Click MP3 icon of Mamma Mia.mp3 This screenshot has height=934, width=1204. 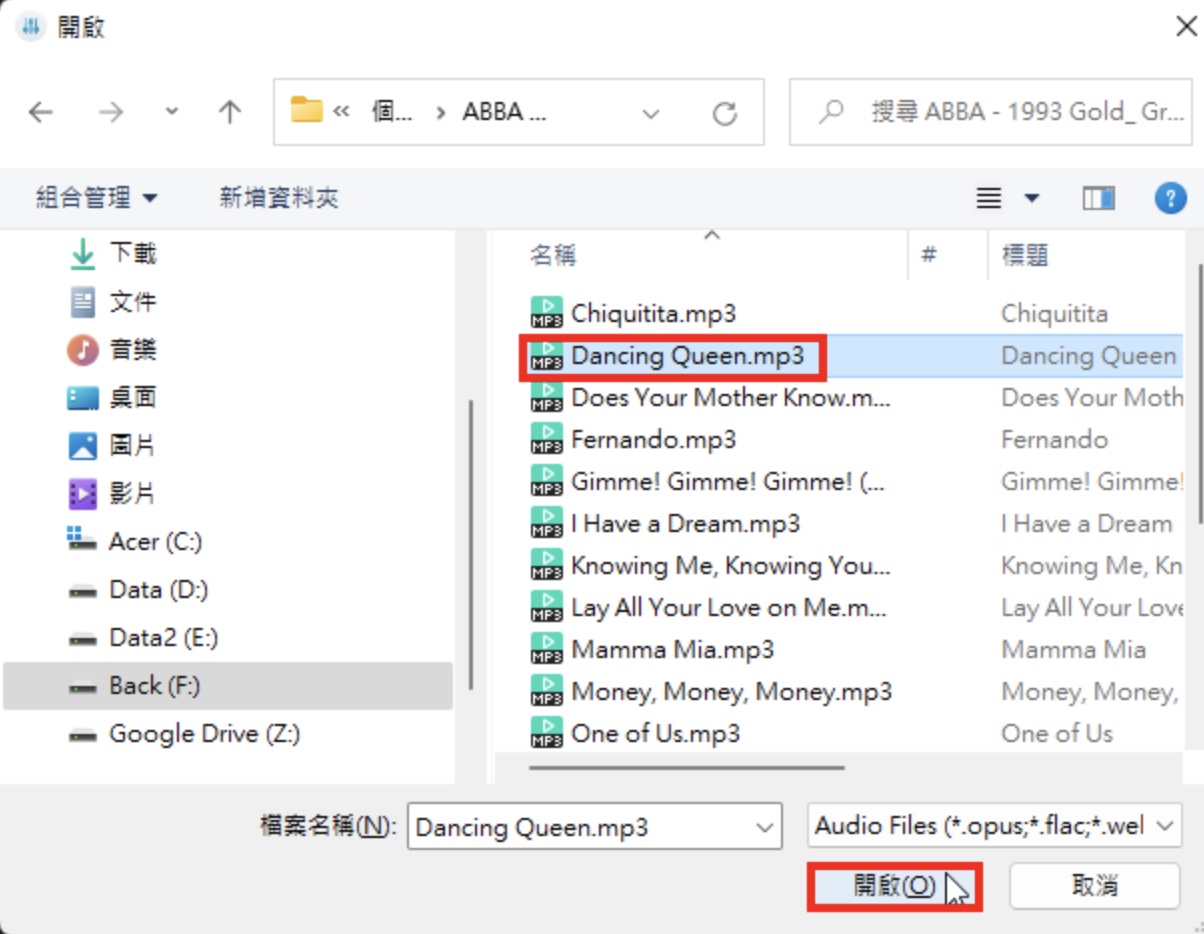(546, 650)
